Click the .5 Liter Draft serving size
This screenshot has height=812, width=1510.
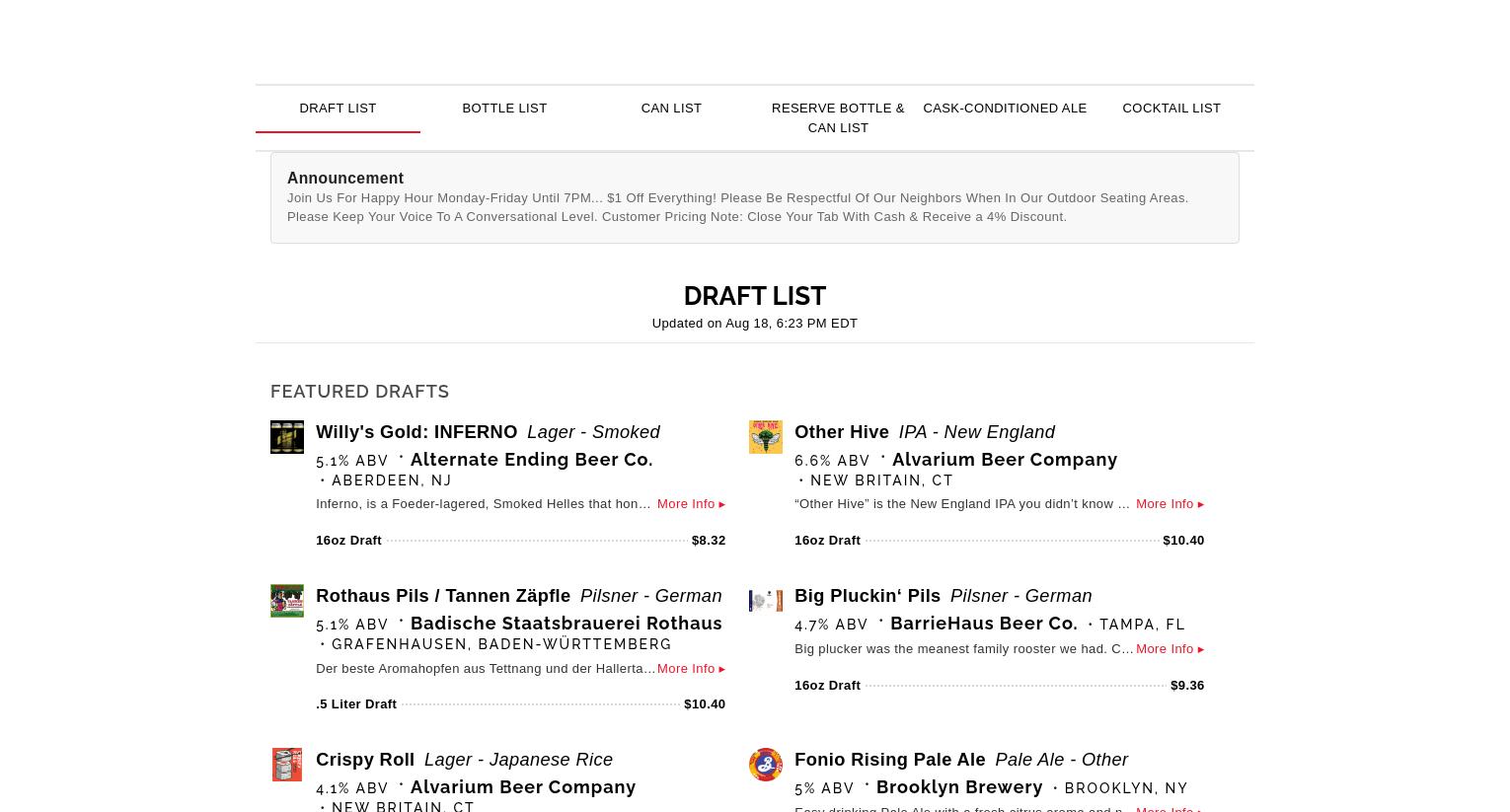click(x=356, y=704)
